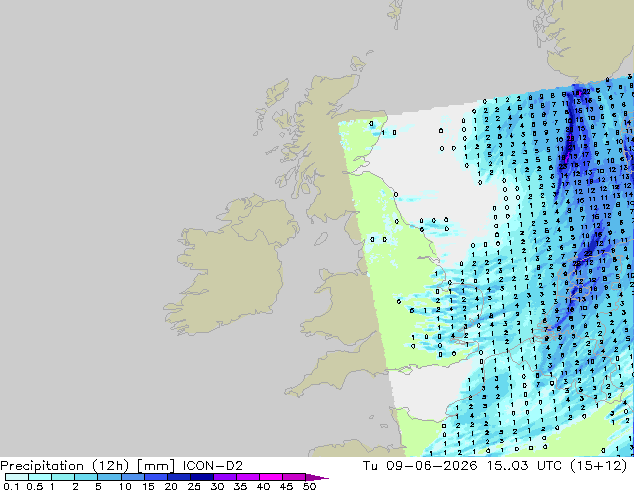Click the '(15+12)' forecast offset text
634x490 pixels.
[599, 466]
